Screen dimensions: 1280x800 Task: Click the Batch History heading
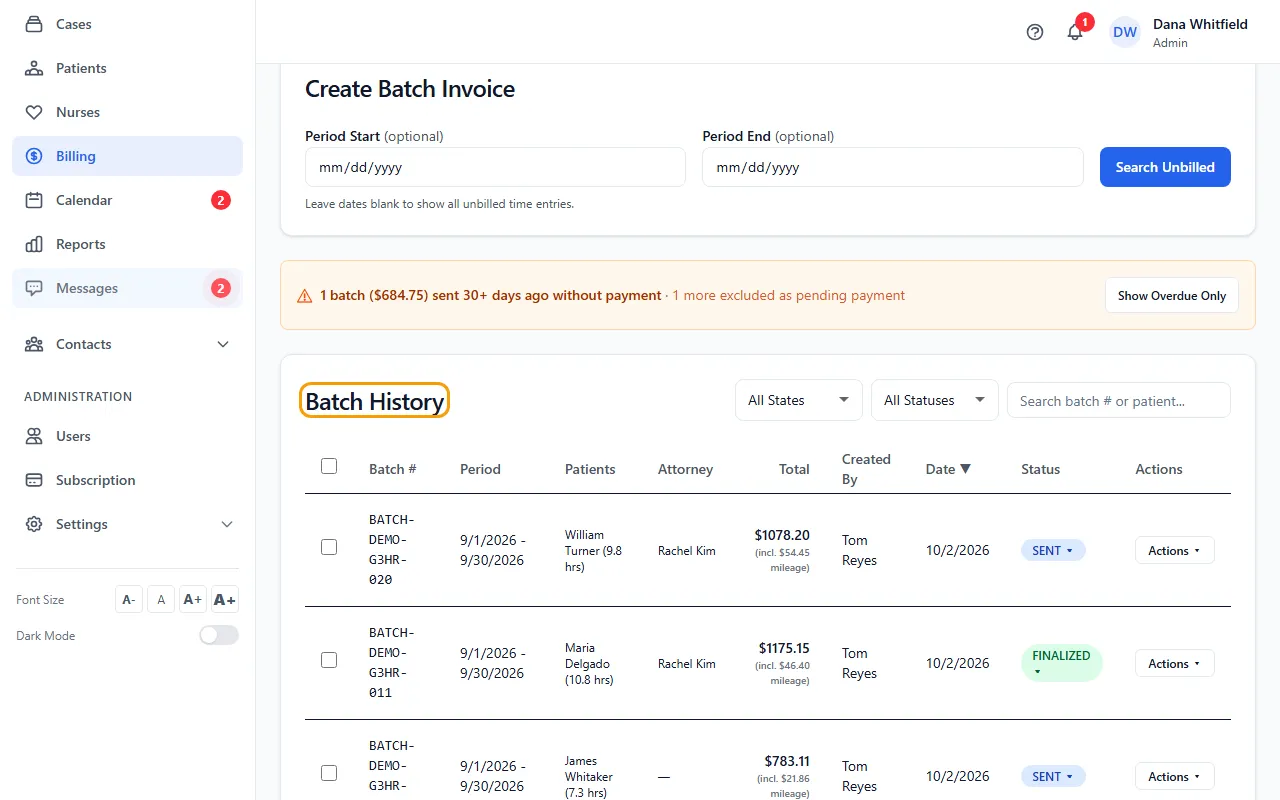[375, 401]
